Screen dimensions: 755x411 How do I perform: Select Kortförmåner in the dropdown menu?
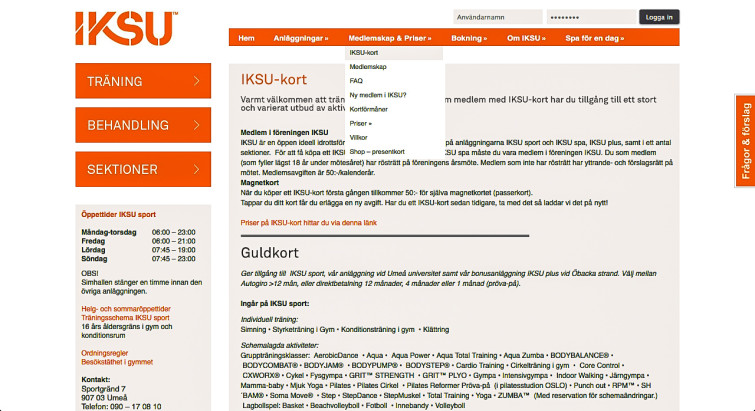pyautogui.click(x=394, y=109)
